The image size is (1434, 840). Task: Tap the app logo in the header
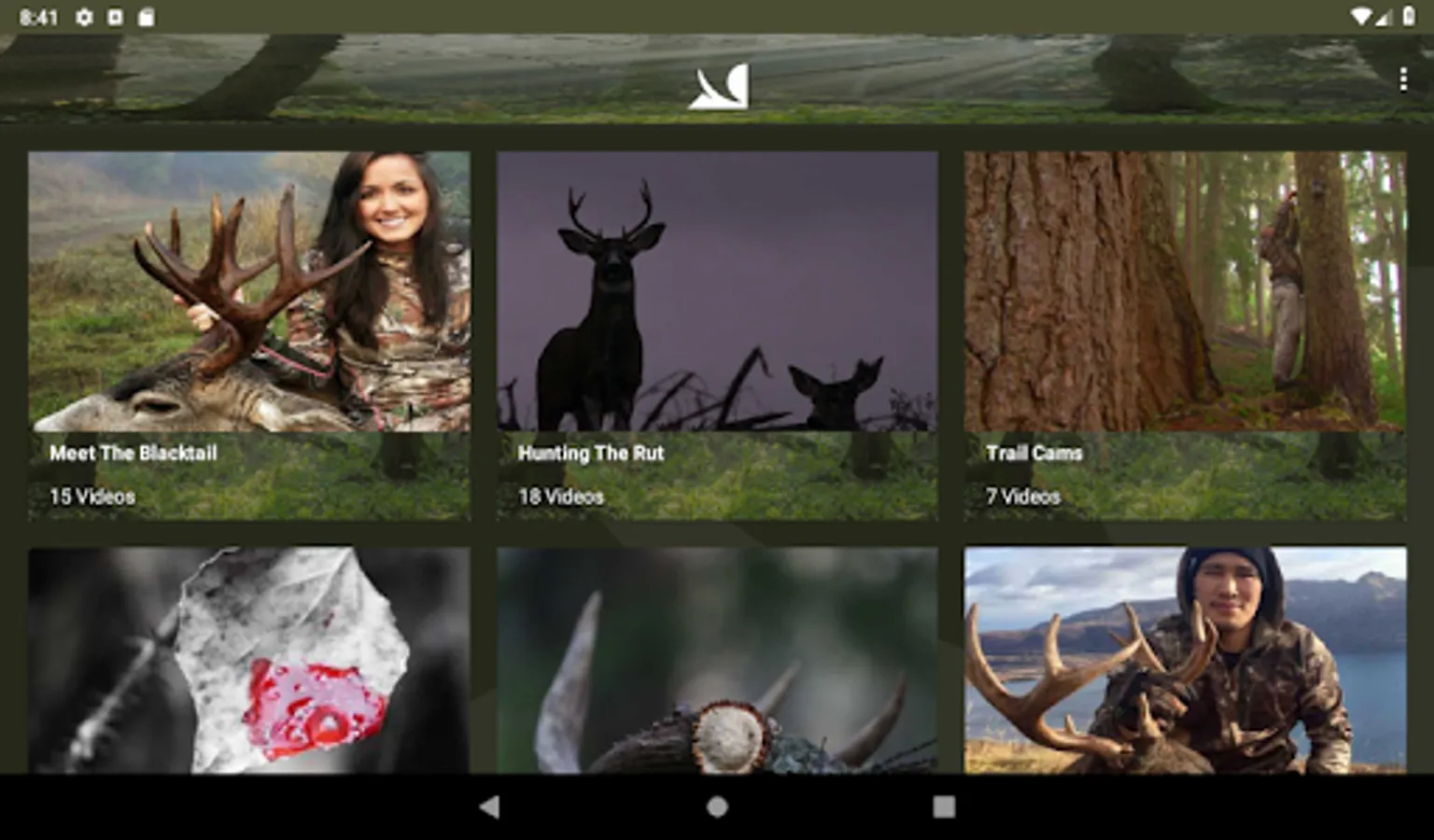719,87
